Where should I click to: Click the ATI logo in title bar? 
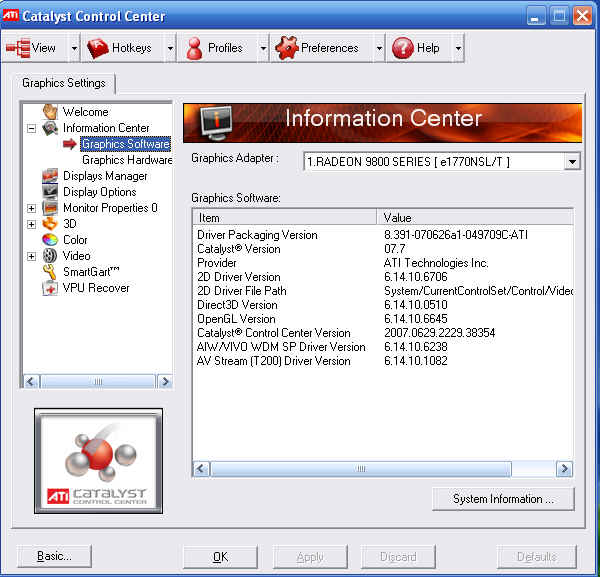tap(10, 15)
